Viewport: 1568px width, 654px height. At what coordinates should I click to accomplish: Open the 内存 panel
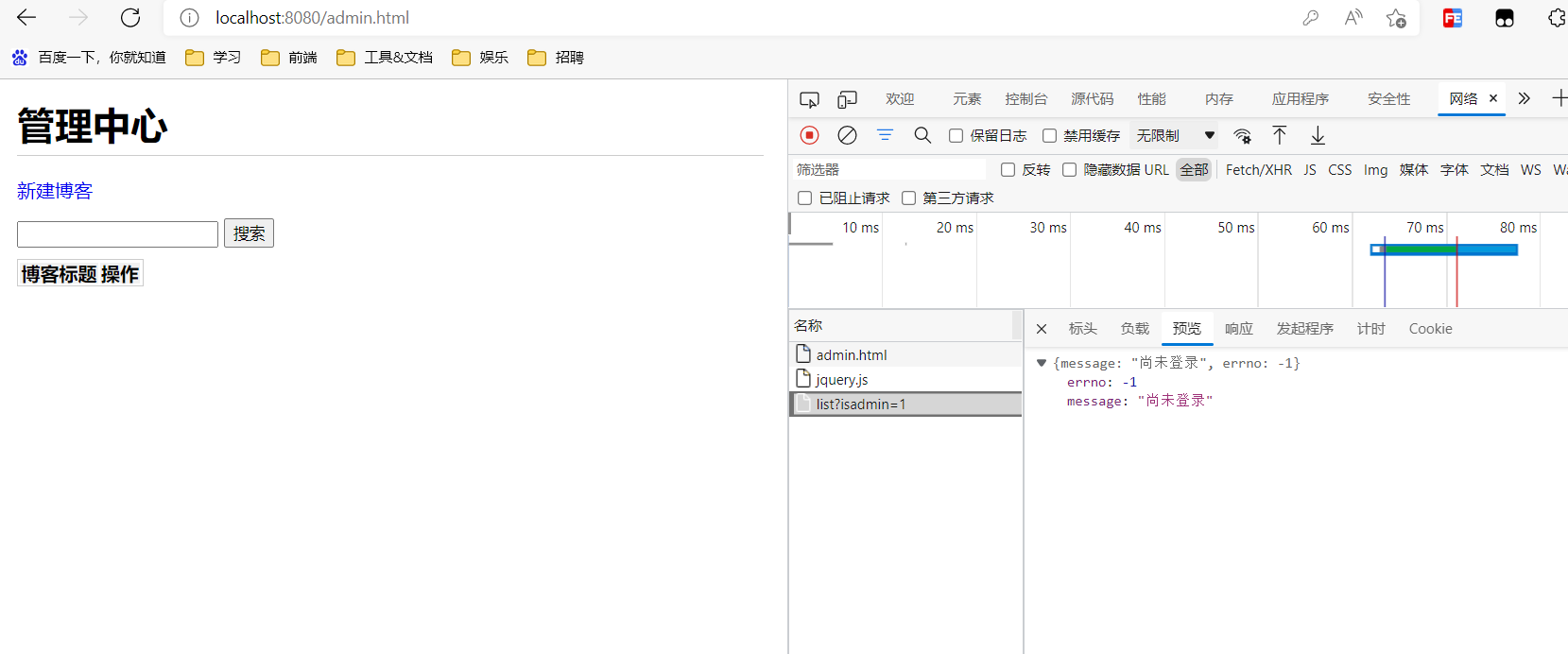(1219, 99)
